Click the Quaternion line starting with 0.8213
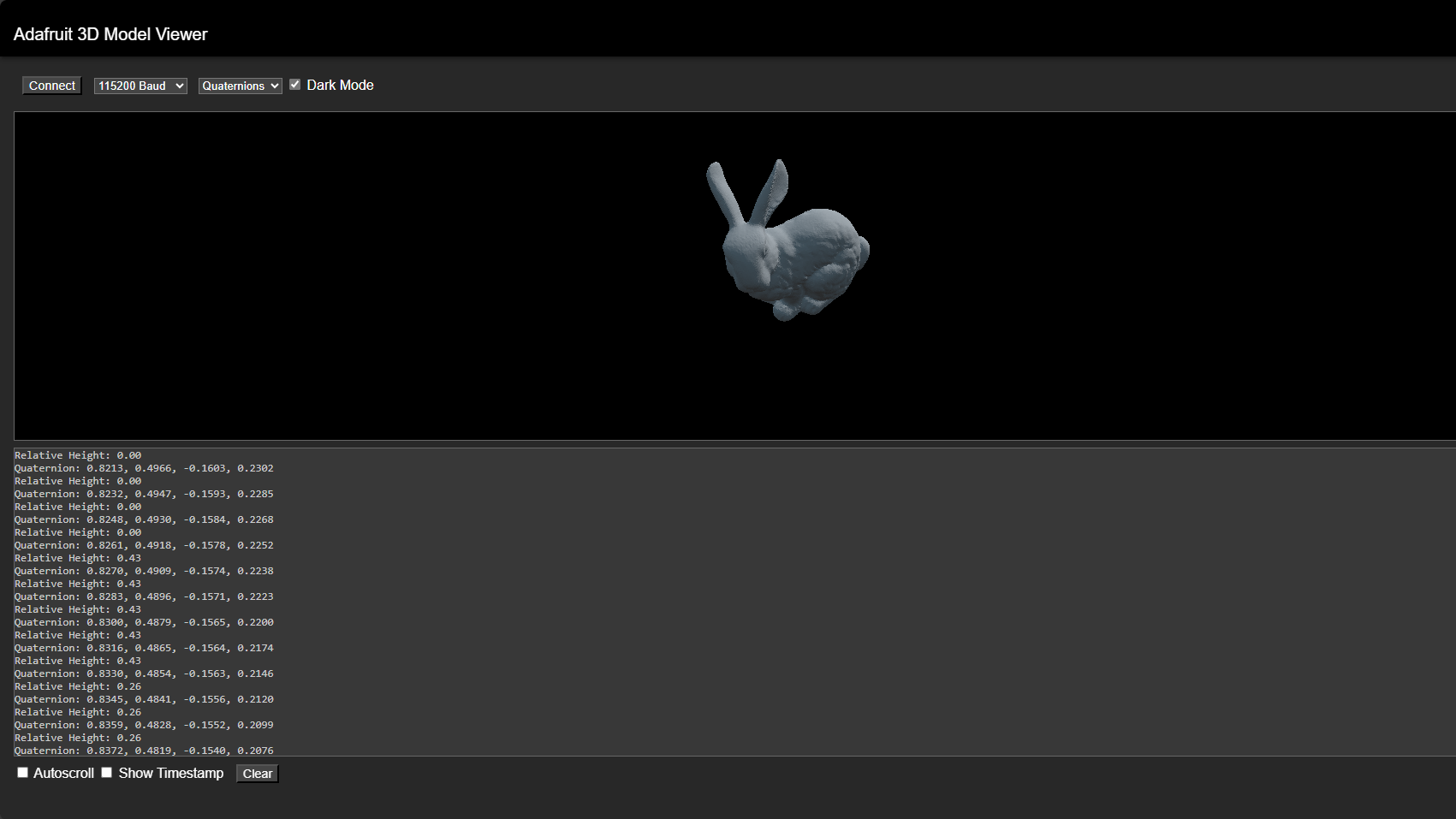 [144, 468]
